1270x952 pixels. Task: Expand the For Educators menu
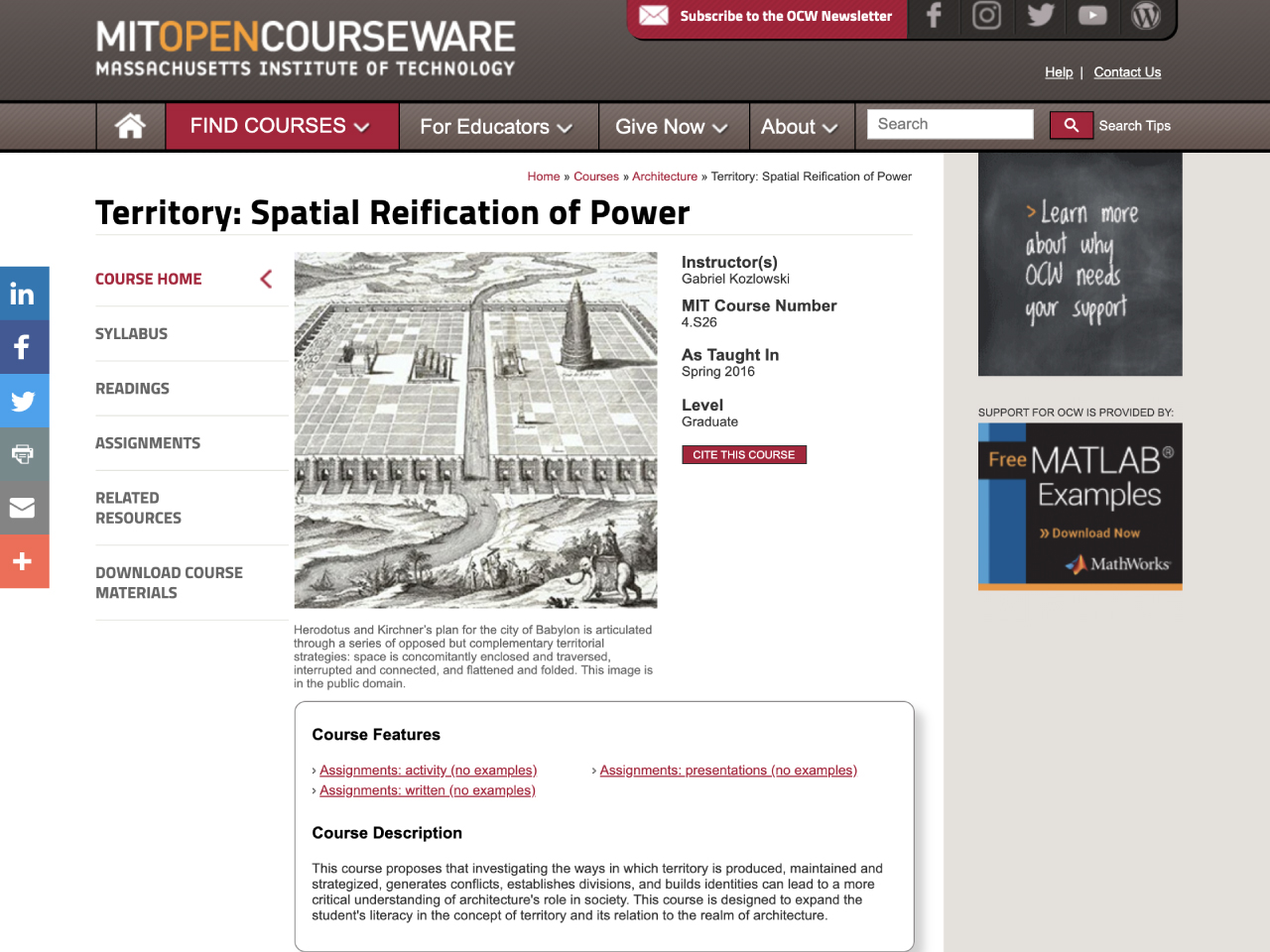click(x=497, y=126)
